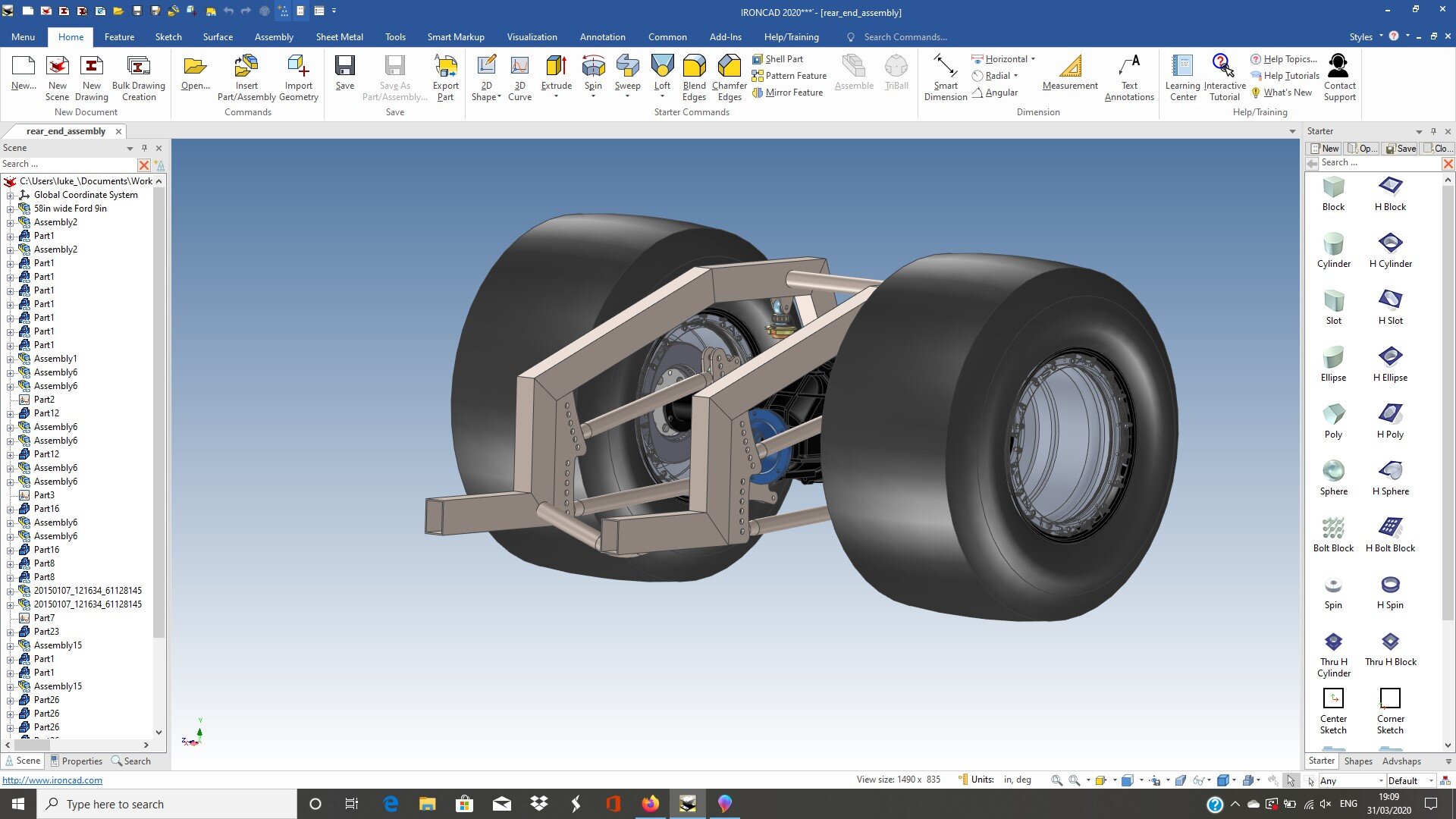The height and width of the screenshot is (819, 1456).
Task: Open the Horizontal dimension dropdown arrow
Action: 1033,59
